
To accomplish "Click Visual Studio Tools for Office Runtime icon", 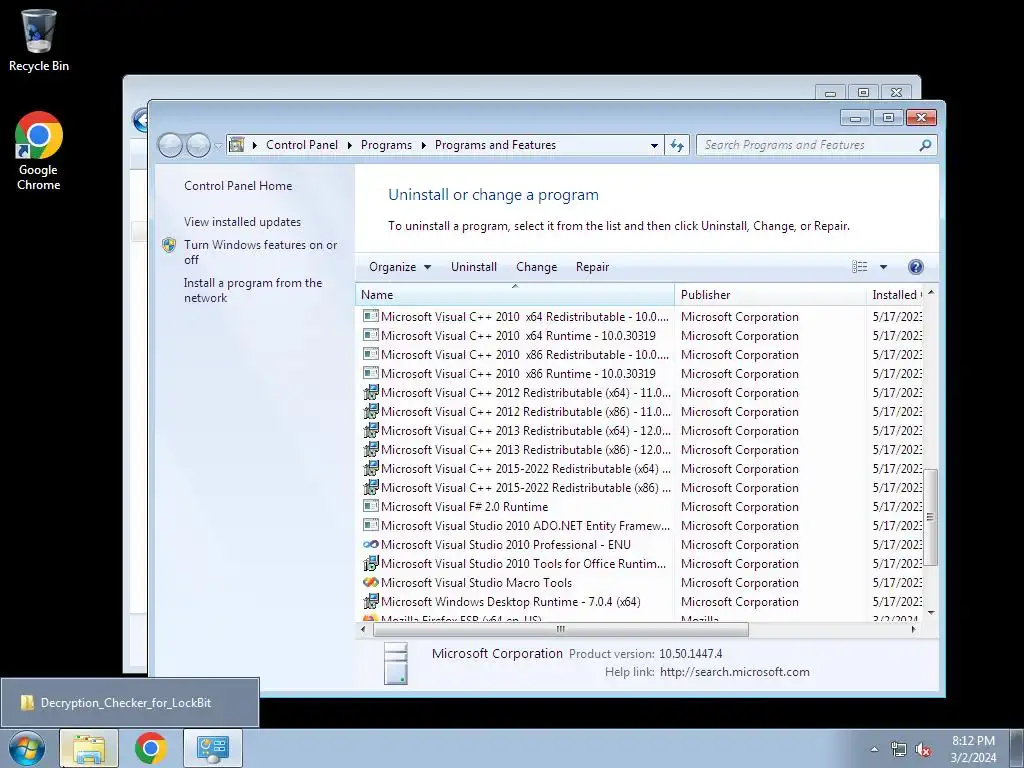I will (370, 563).
